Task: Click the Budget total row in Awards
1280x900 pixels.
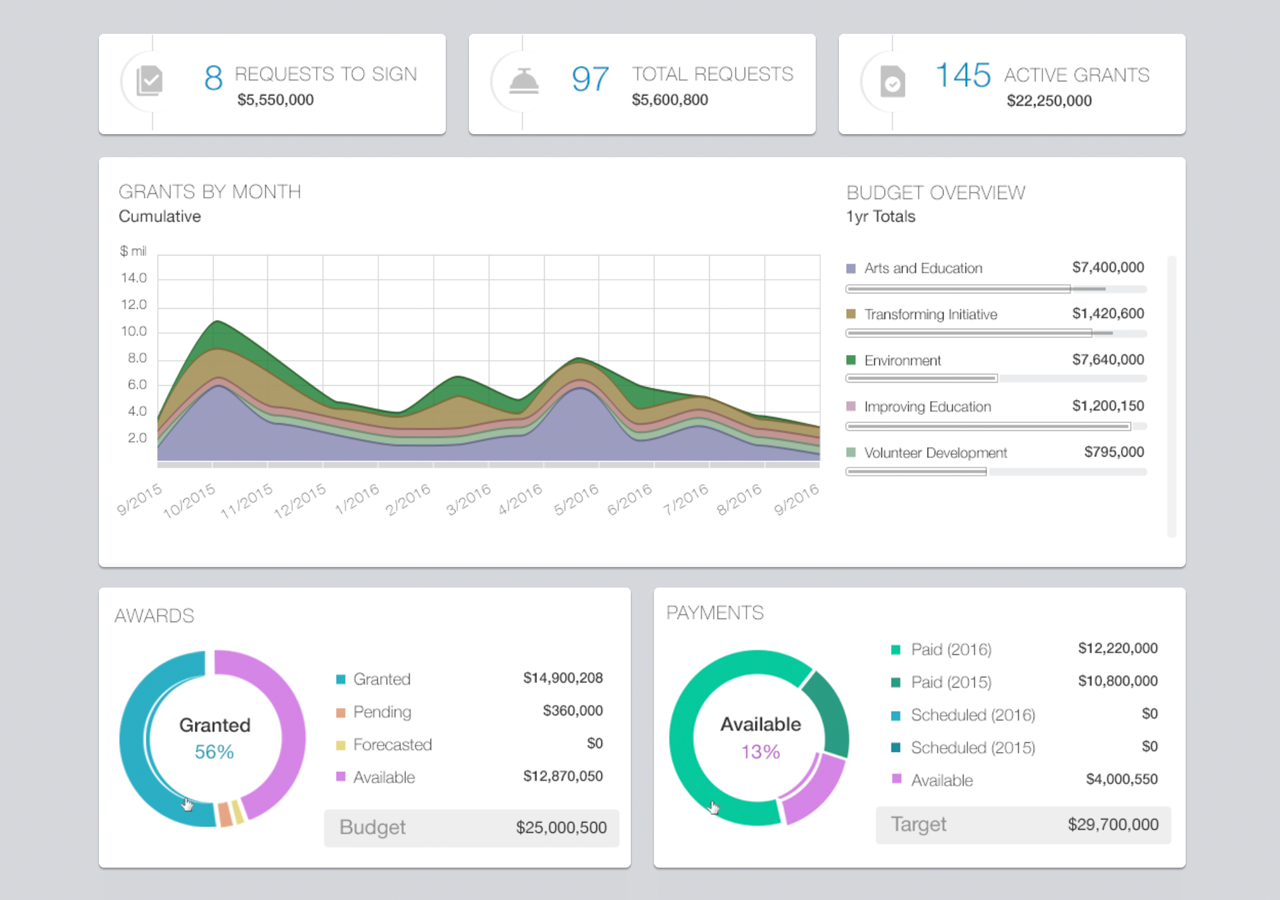Action: (471, 828)
